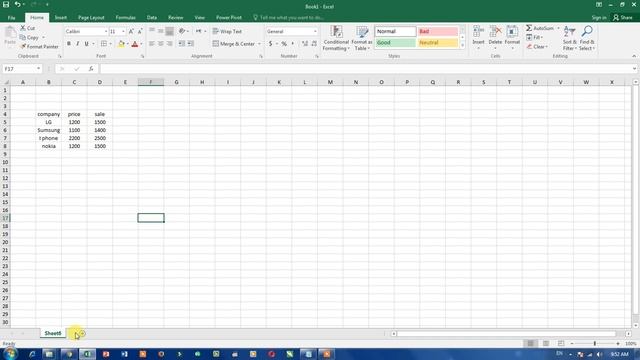
Task: Toggle Middle Align
Action: tap(161, 31)
